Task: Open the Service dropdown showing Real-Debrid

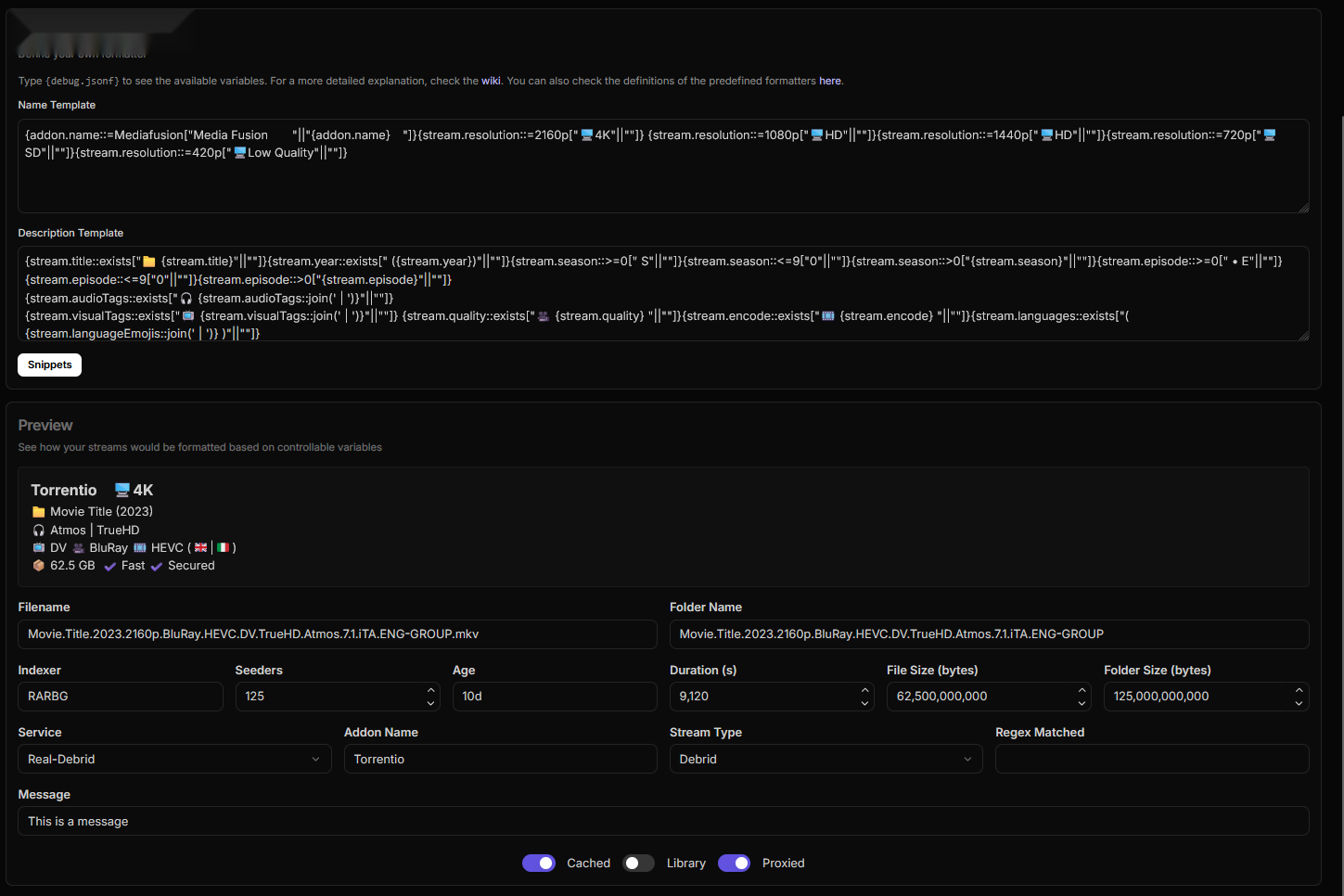Action: (174, 759)
